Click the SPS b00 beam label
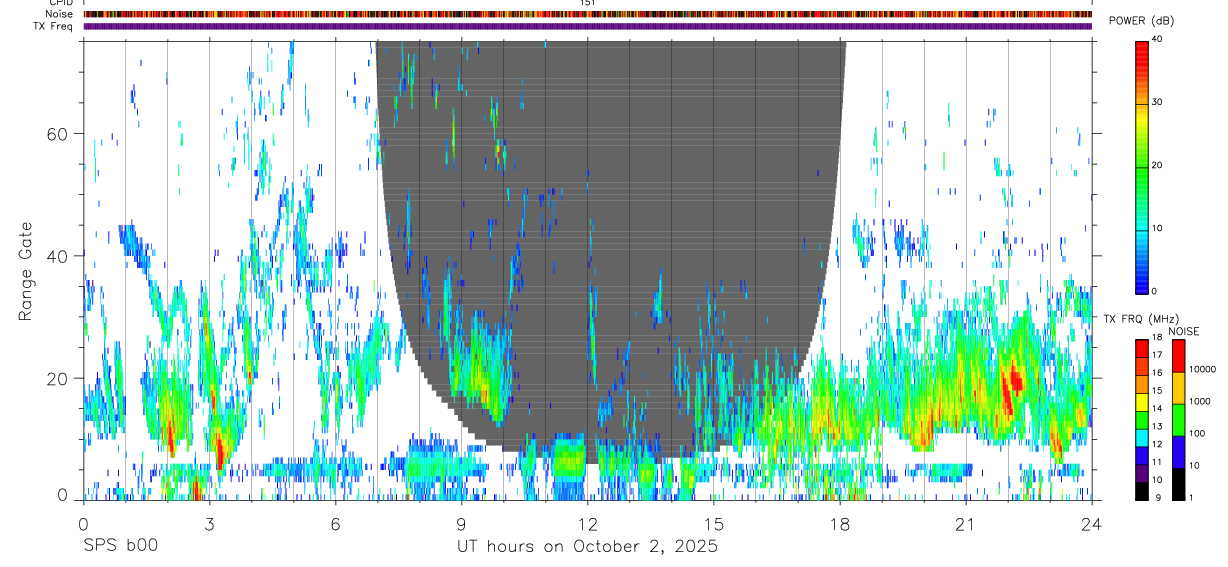 [x=120, y=546]
